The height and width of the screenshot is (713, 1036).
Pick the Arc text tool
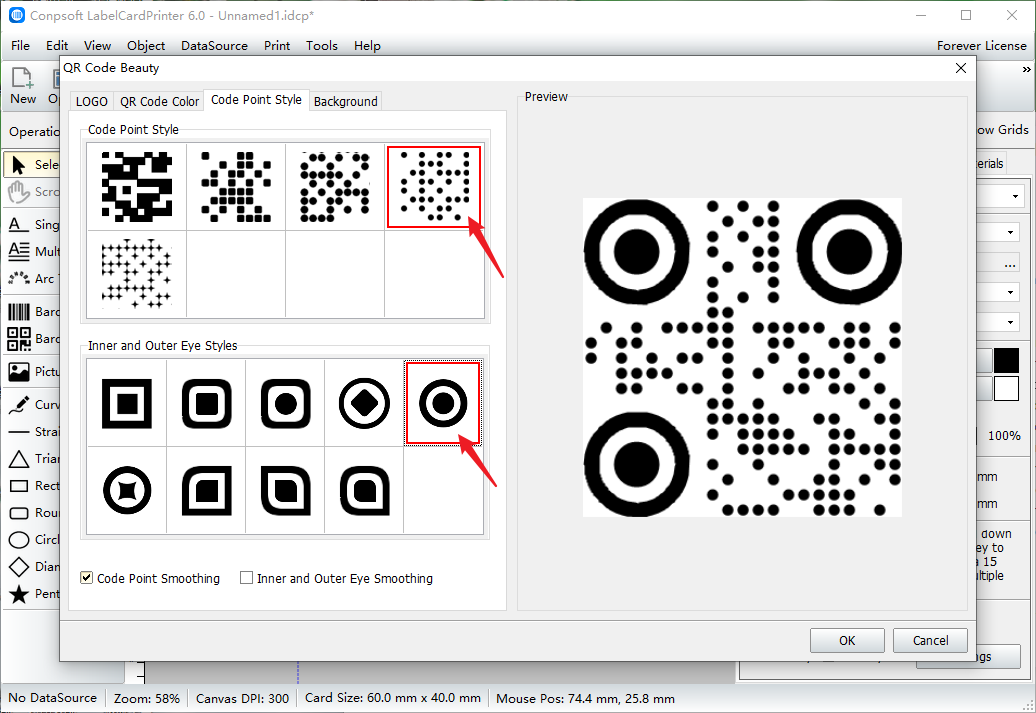(x=32, y=278)
